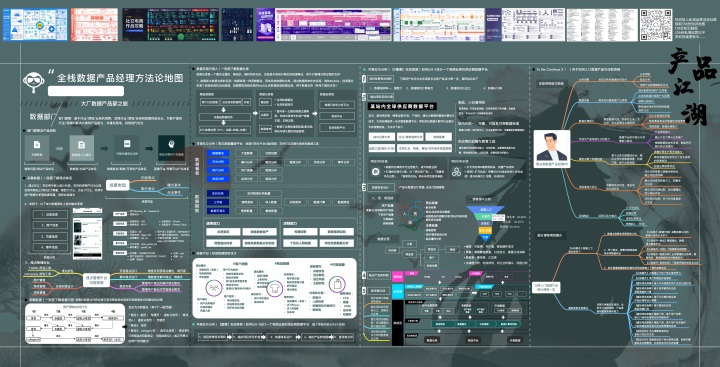This screenshot has width=720, height=367.
Task: Open the blue cloud infographic thumbnail
Action: 35,25
